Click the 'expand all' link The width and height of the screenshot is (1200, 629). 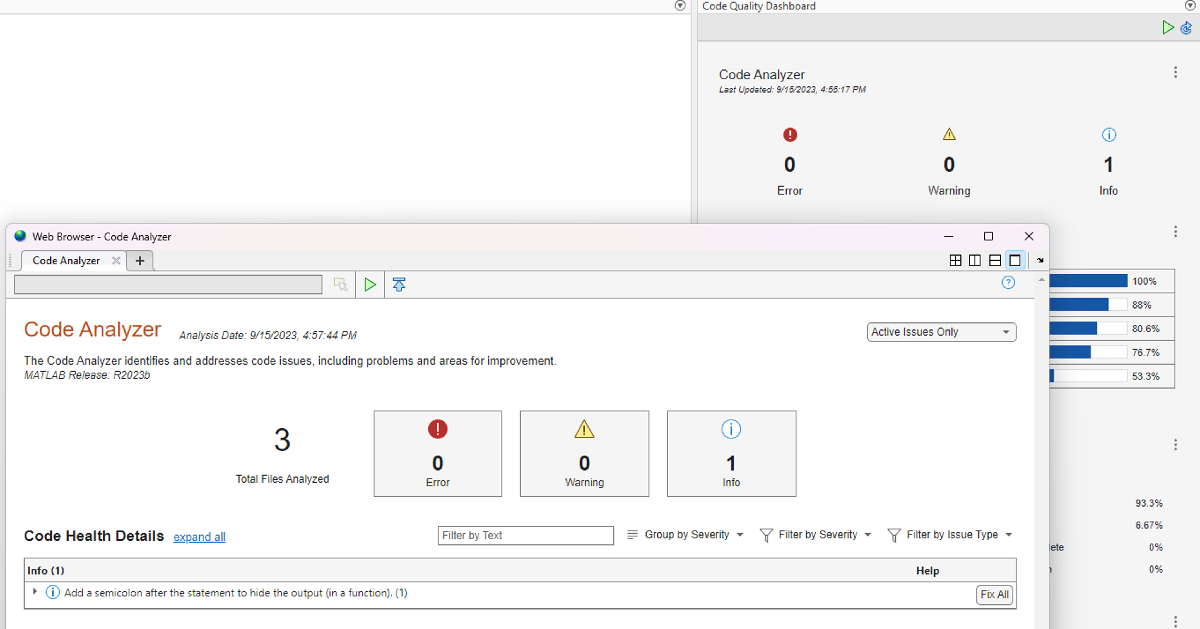[199, 537]
